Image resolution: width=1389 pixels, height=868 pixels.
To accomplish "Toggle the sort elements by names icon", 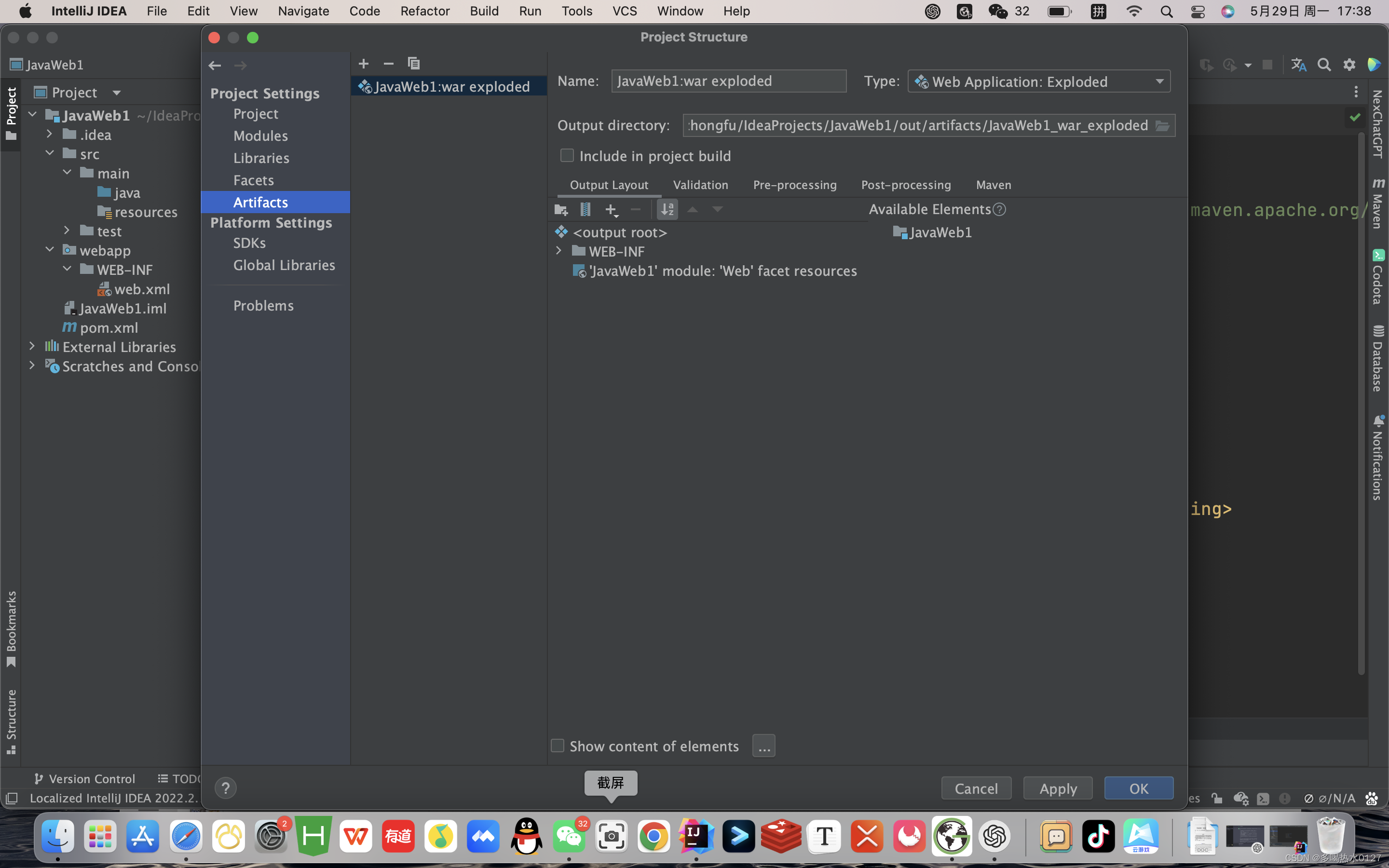I will [x=667, y=210].
